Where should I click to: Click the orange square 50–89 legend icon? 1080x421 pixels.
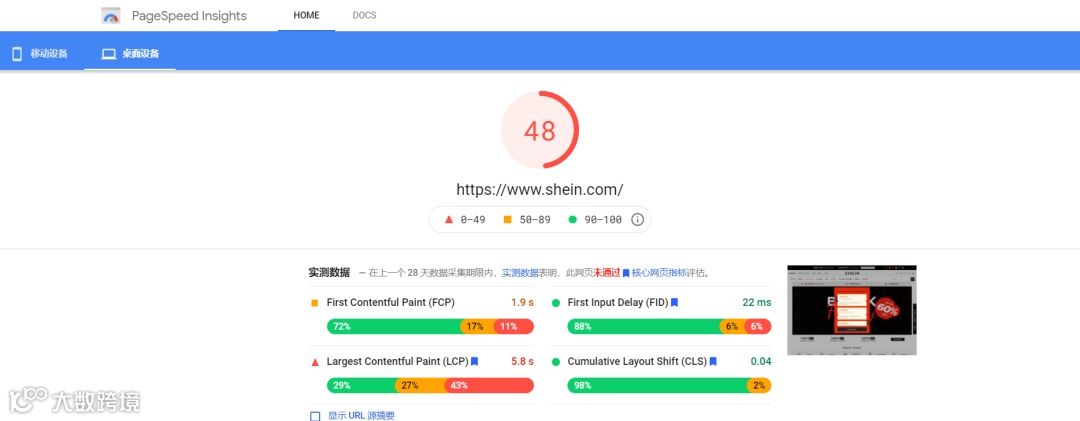coord(508,220)
